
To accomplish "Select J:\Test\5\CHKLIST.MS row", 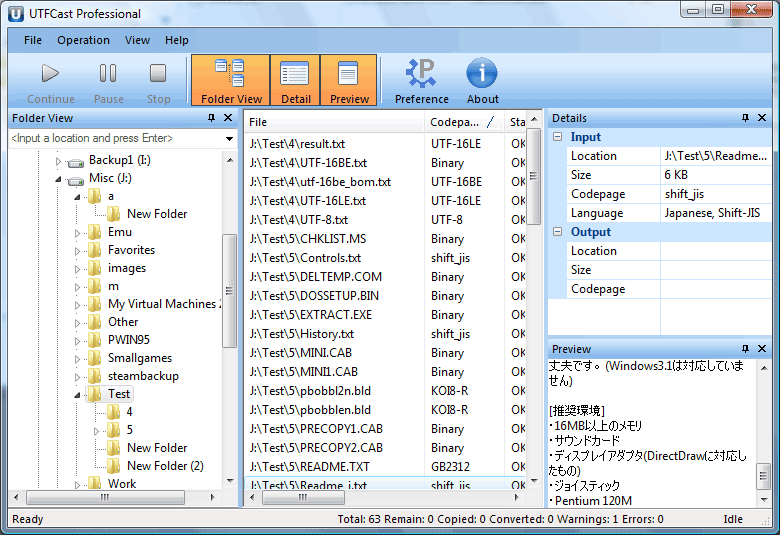I will [x=386, y=239].
